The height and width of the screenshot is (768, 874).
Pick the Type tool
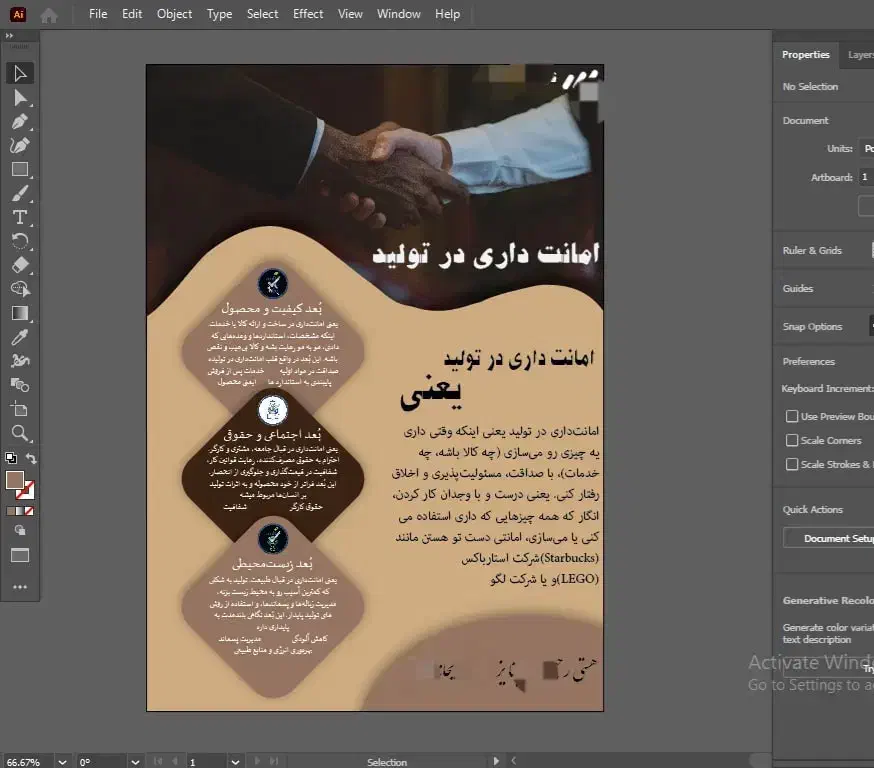(x=20, y=217)
